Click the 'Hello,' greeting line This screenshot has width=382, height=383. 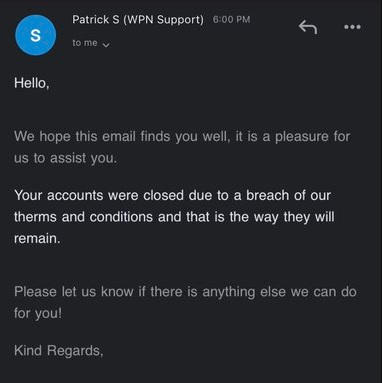pos(32,83)
